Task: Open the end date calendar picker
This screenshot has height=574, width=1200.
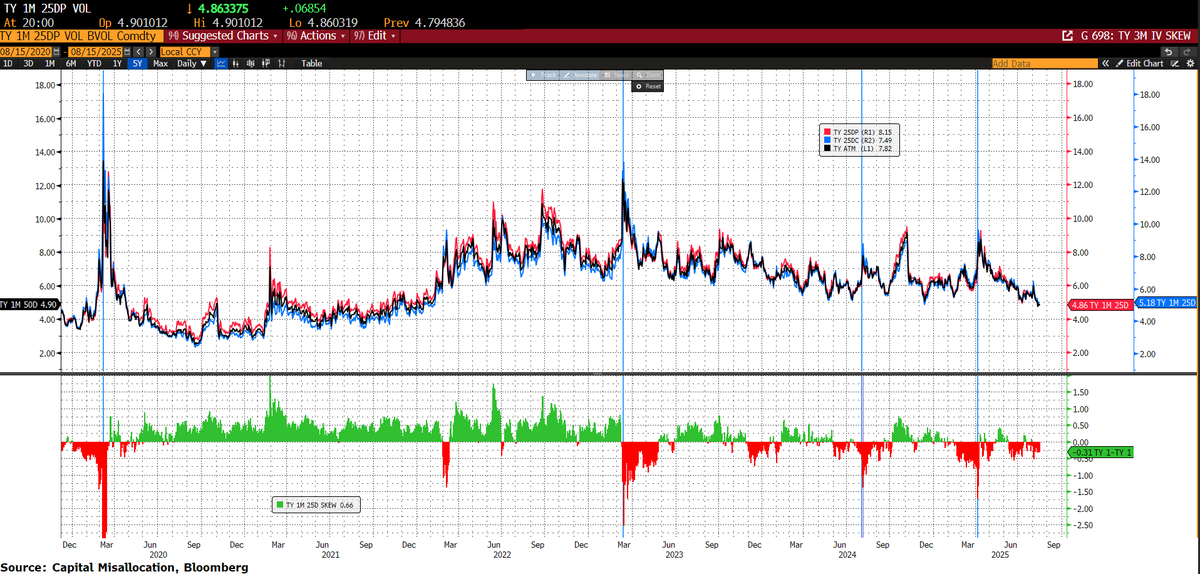Action: (127, 52)
